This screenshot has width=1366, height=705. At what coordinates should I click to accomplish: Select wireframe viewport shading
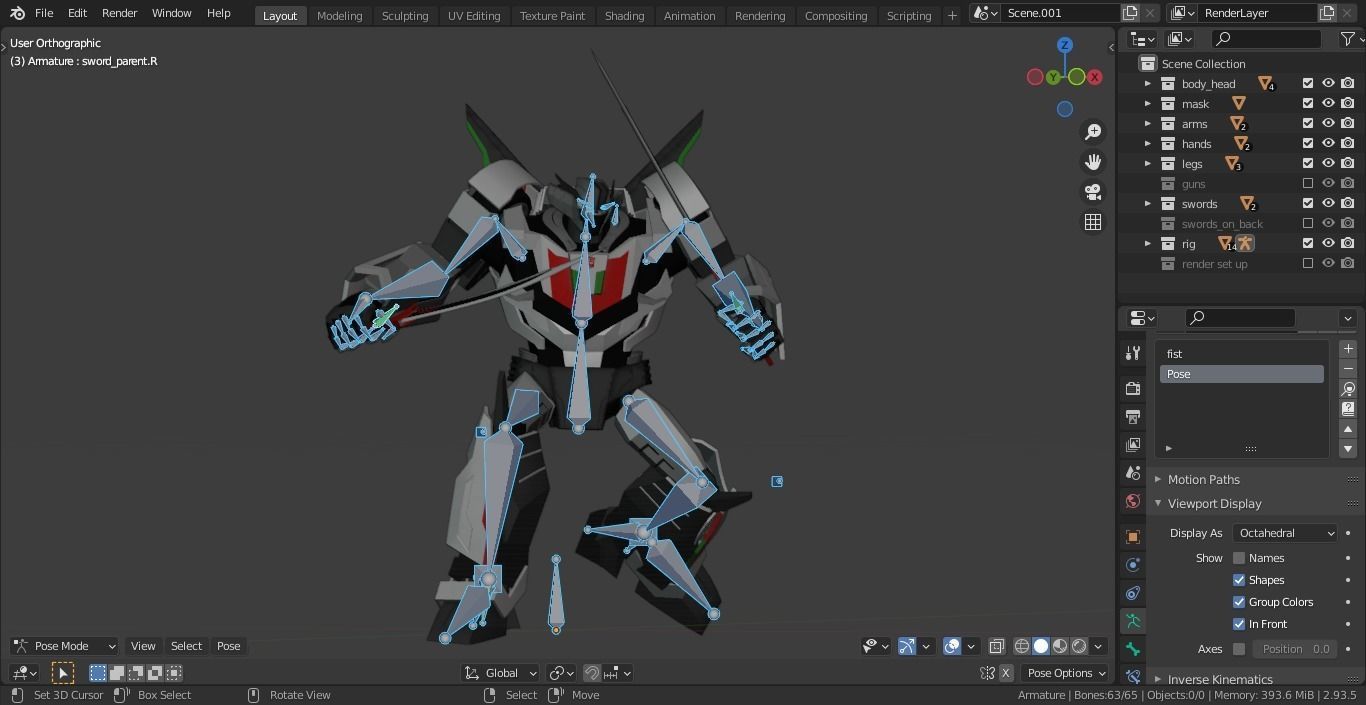(1022, 646)
